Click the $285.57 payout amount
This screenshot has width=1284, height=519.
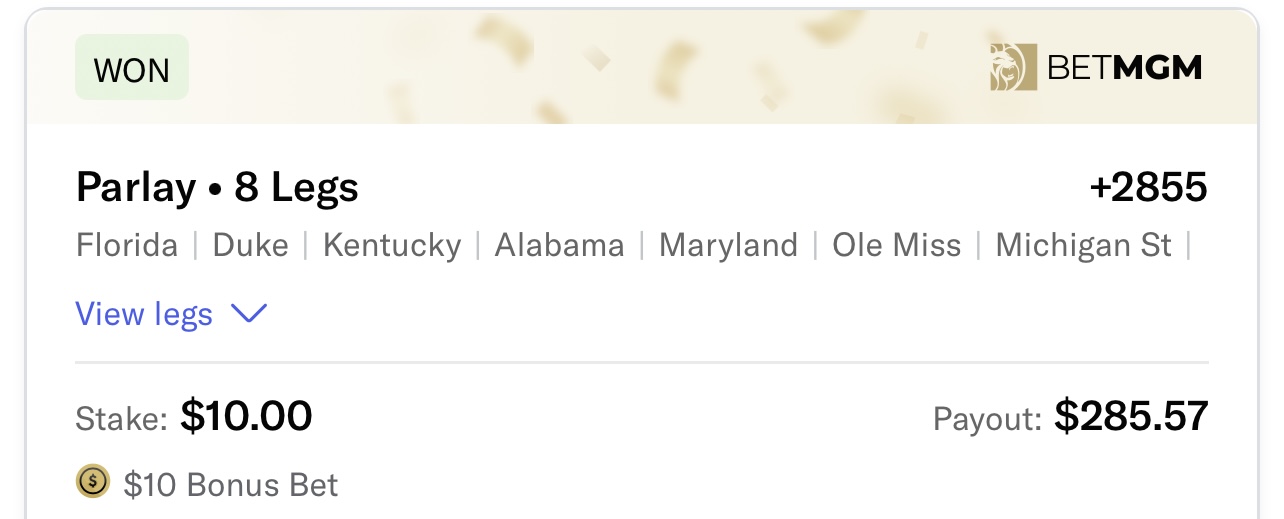point(1131,416)
